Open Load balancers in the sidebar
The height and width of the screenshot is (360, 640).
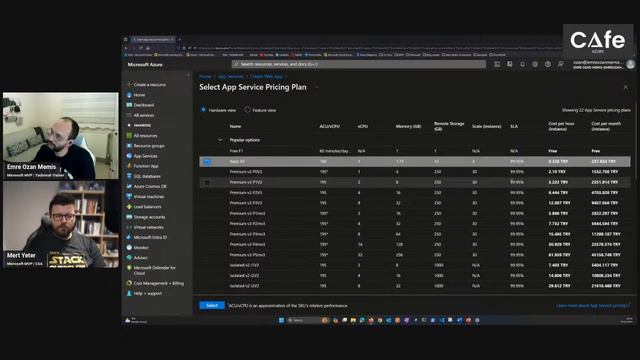point(144,207)
